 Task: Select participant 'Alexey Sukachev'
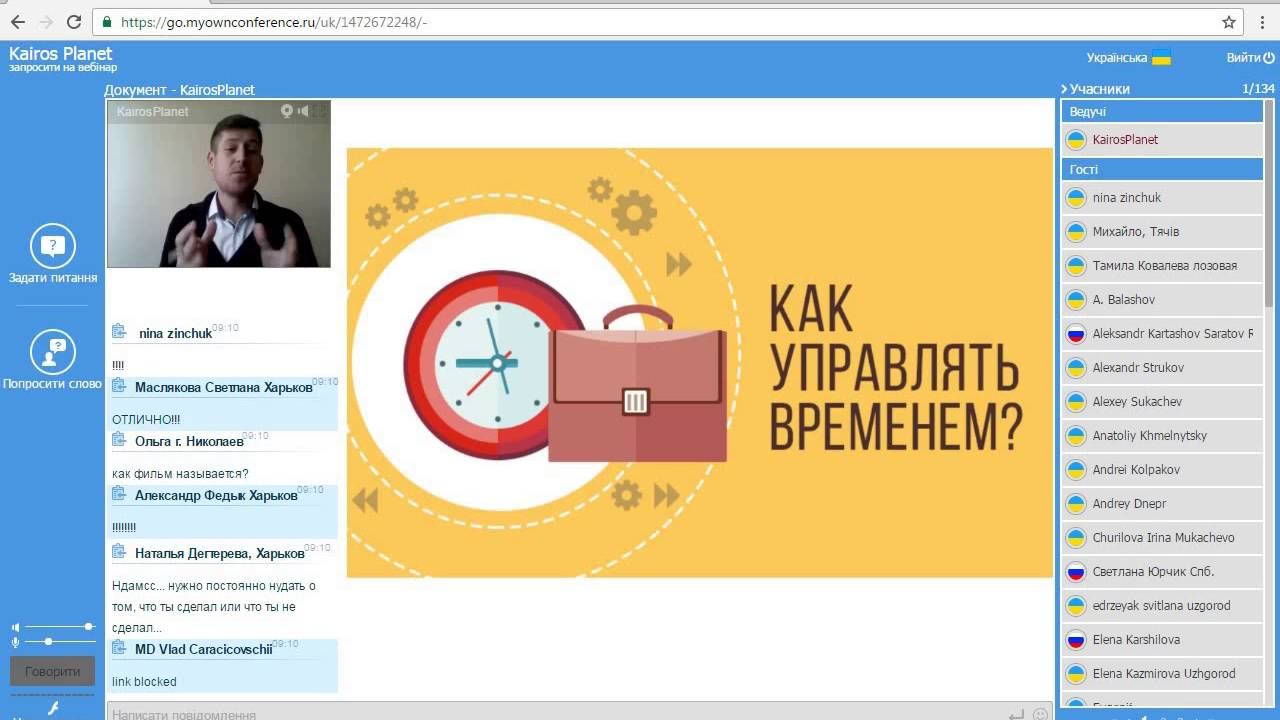[x=1162, y=402]
